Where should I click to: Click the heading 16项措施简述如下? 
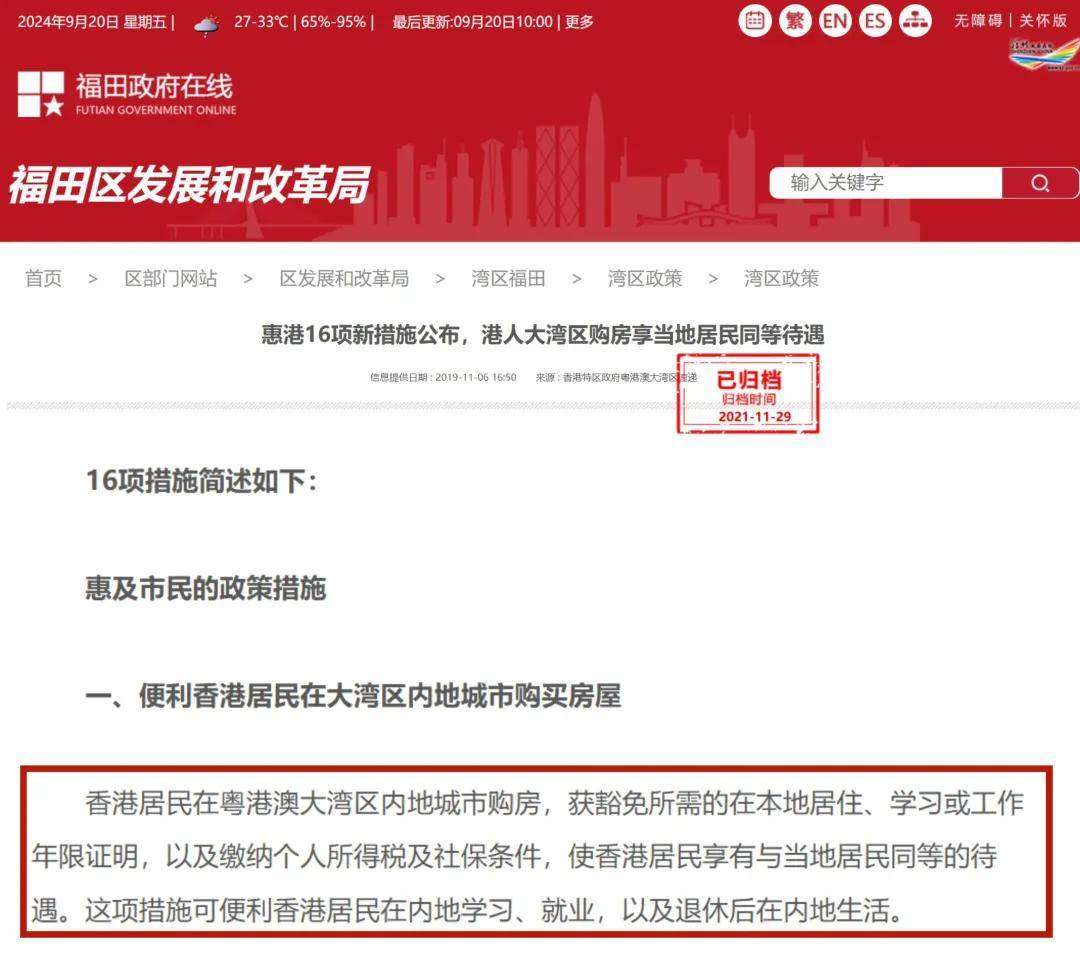201,481
